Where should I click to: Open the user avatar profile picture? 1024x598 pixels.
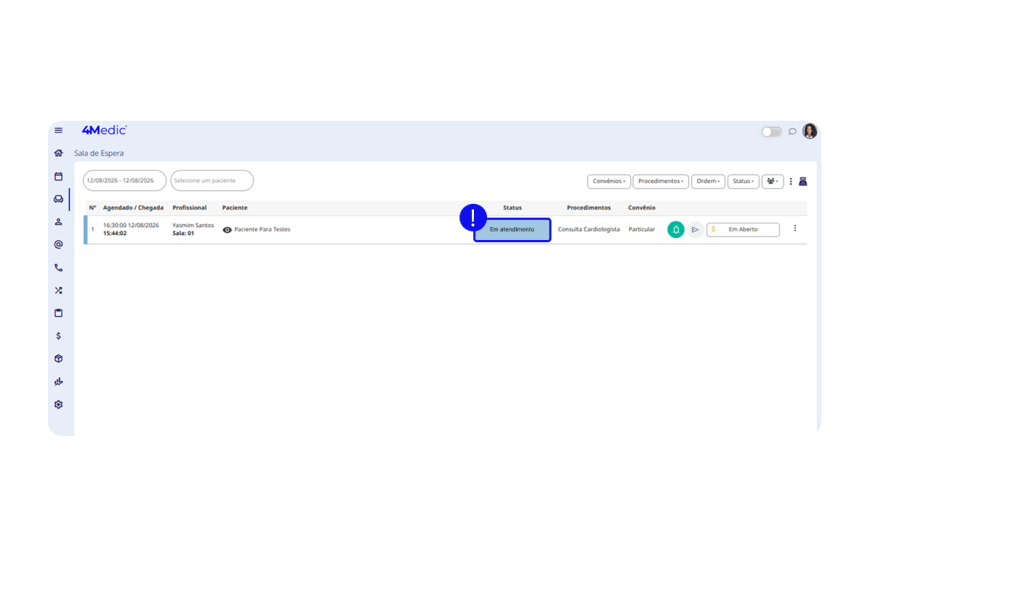pos(810,131)
